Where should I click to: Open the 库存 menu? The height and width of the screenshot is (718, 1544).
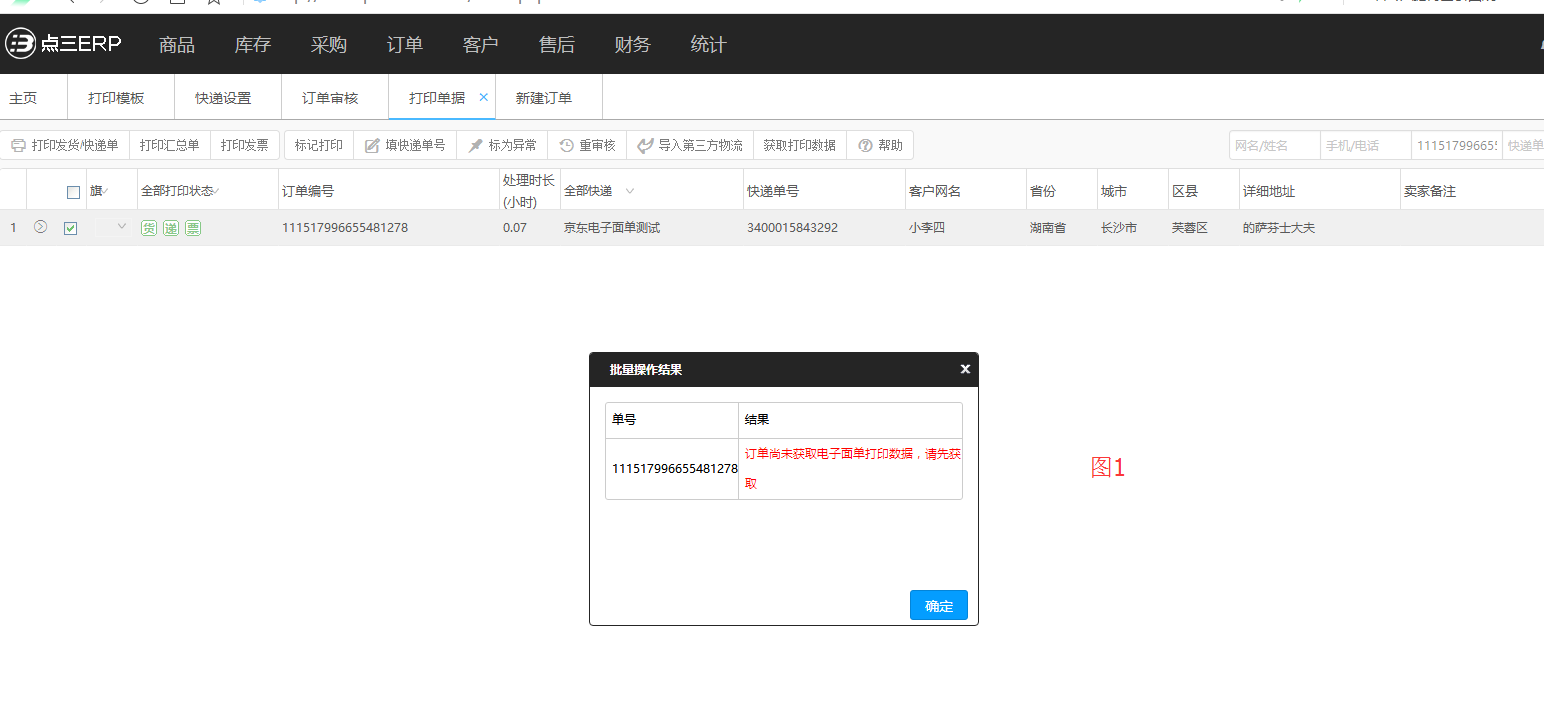pyautogui.click(x=253, y=45)
